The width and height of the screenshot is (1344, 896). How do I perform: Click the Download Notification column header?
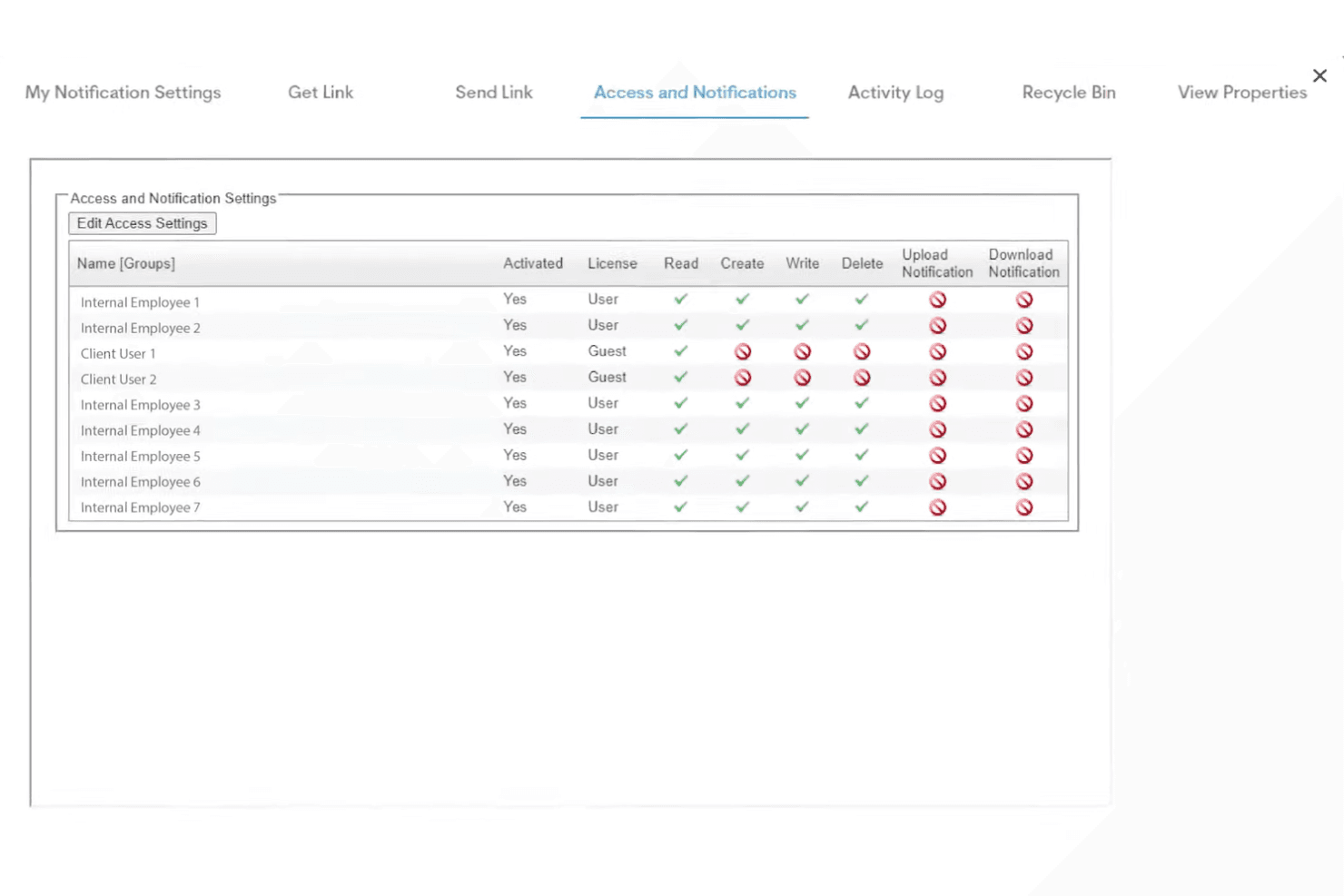click(x=1023, y=263)
